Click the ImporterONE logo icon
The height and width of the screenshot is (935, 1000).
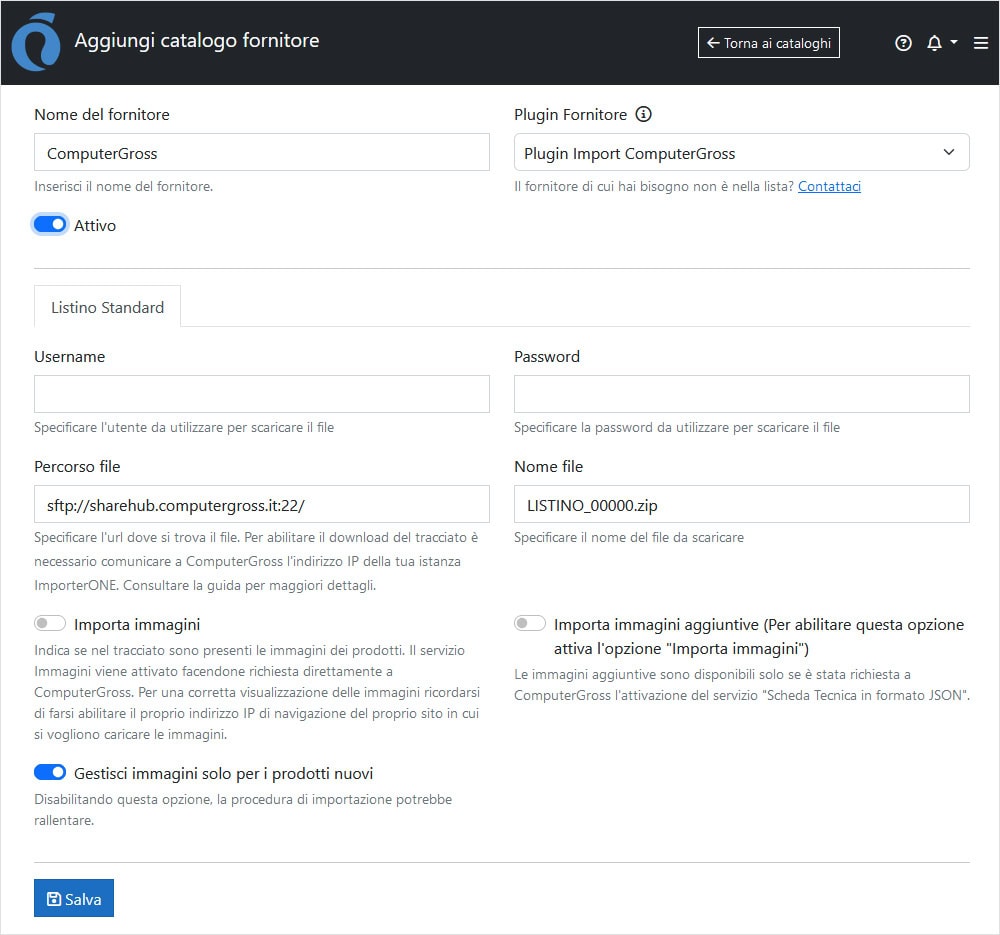(36, 43)
